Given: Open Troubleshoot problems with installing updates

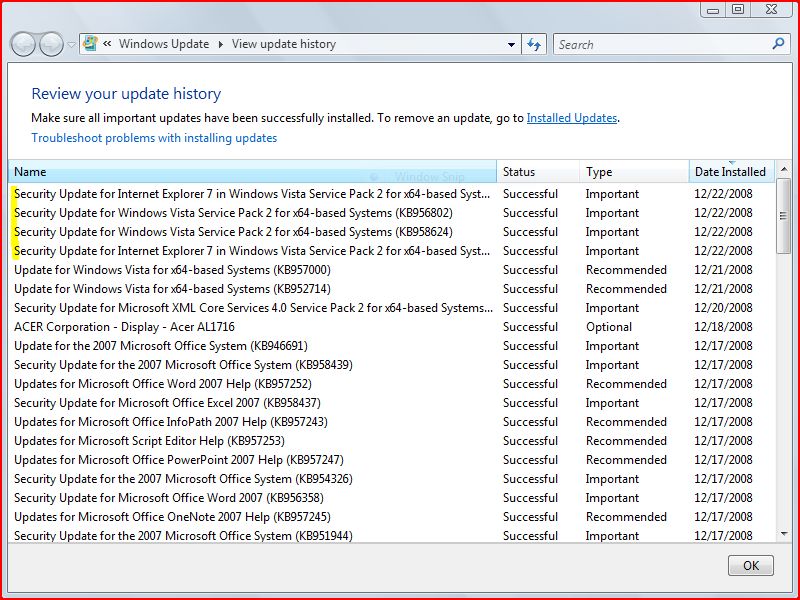Looking at the screenshot, I should [x=154, y=138].
